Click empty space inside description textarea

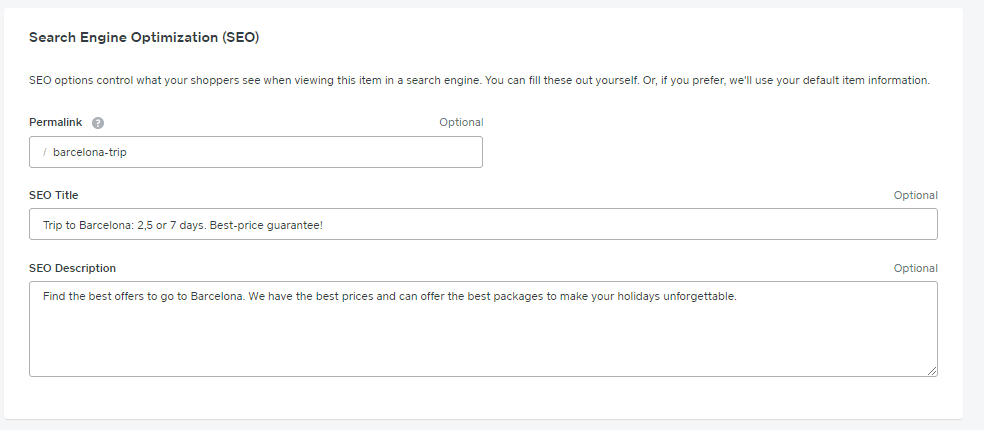coord(483,342)
